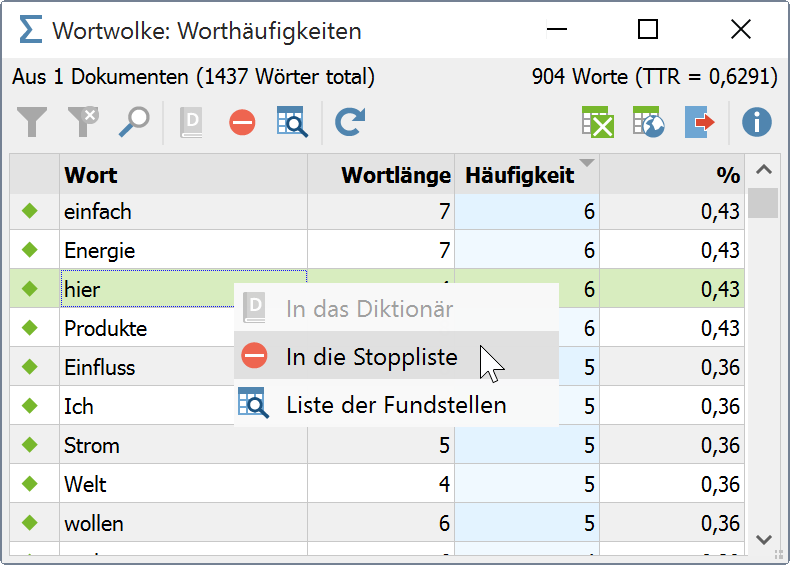
Task: Click percentage 0,43 in Energie row
Action: [720, 250]
